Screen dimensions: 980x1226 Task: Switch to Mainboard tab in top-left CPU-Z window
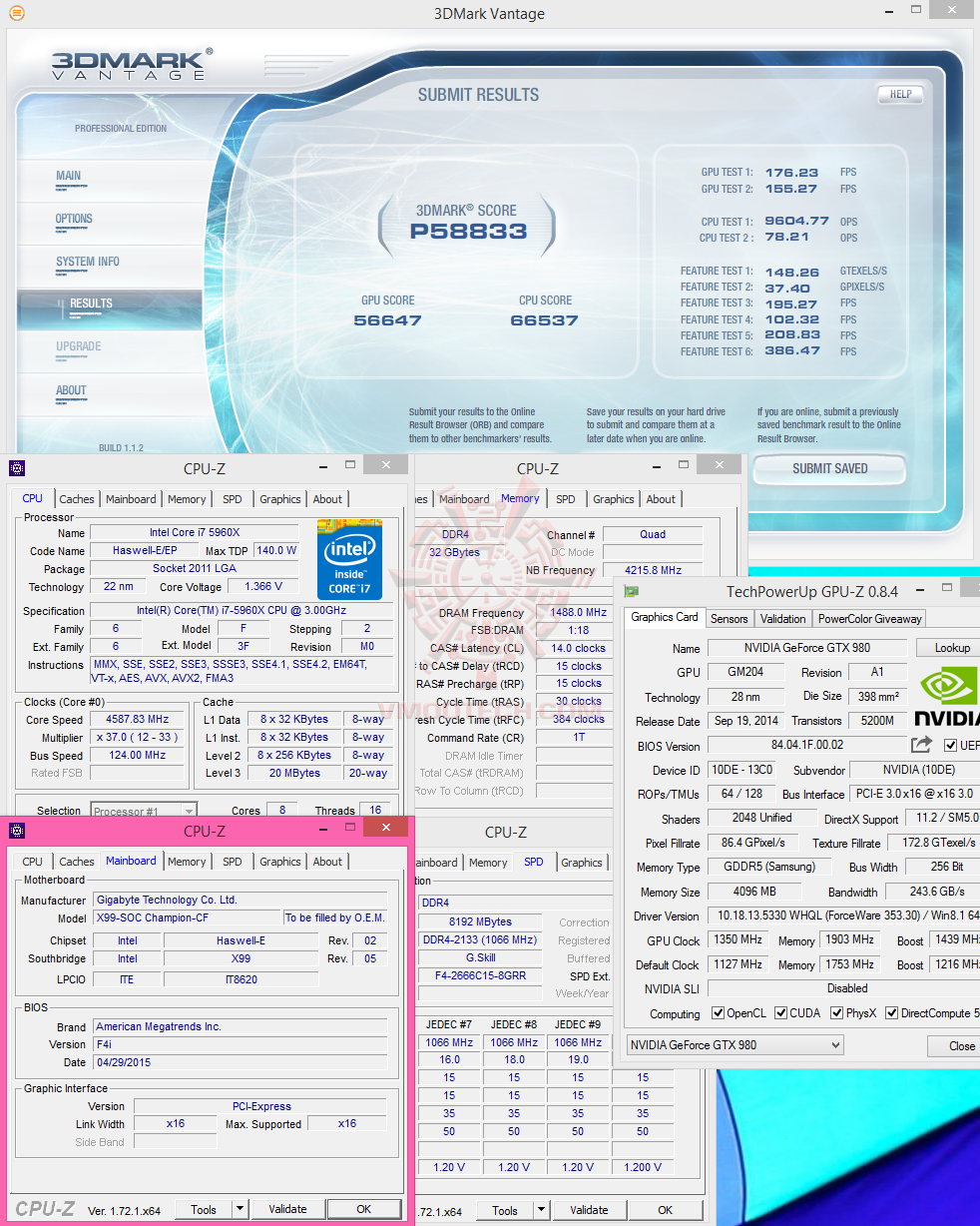131,499
